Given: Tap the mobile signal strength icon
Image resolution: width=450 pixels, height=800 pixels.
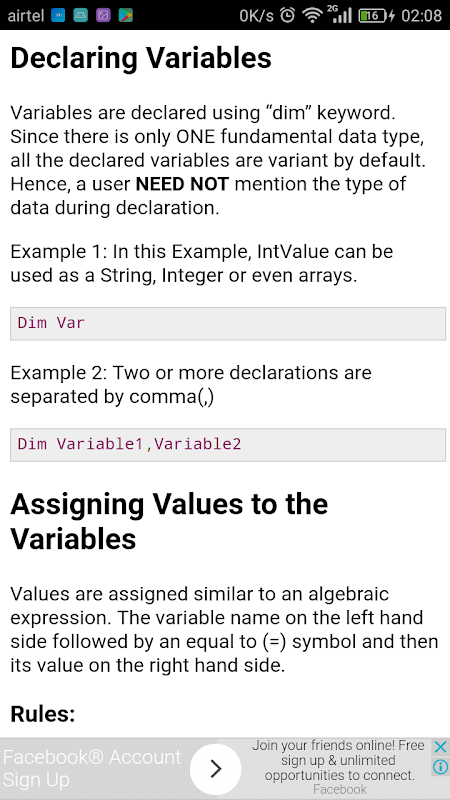Looking at the screenshot, I should click(340, 15).
